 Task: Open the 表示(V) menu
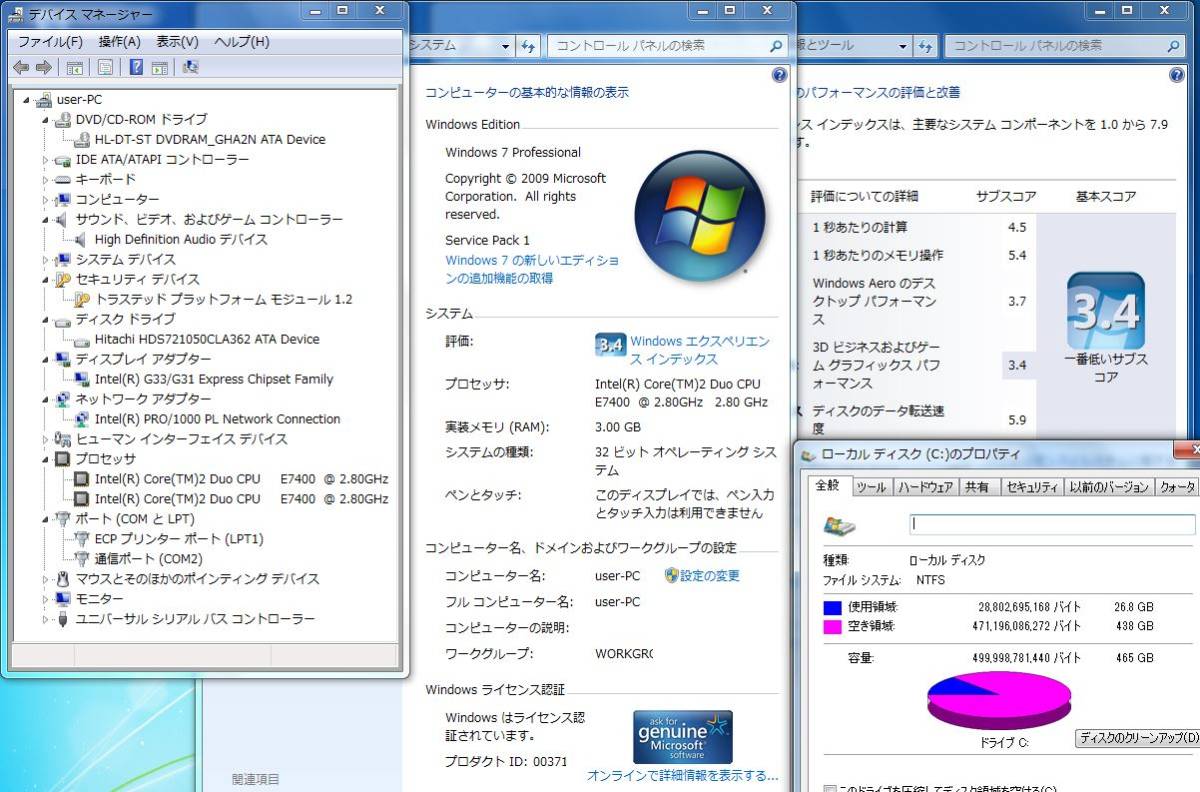(177, 42)
